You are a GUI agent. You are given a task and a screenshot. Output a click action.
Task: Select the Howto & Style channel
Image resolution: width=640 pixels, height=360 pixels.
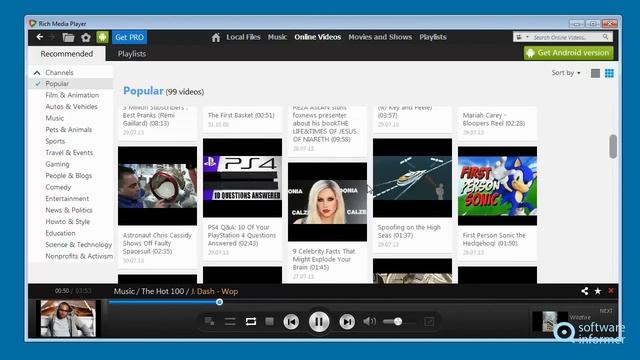click(x=68, y=221)
